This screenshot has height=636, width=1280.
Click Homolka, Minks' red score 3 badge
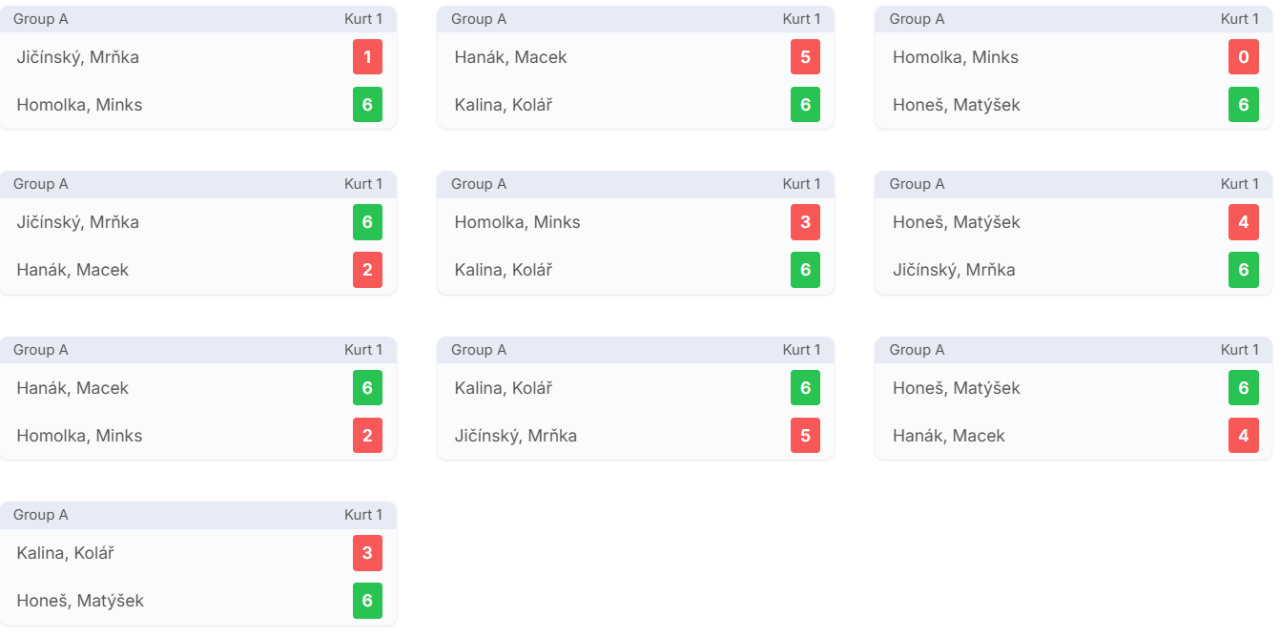[x=805, y=222]
